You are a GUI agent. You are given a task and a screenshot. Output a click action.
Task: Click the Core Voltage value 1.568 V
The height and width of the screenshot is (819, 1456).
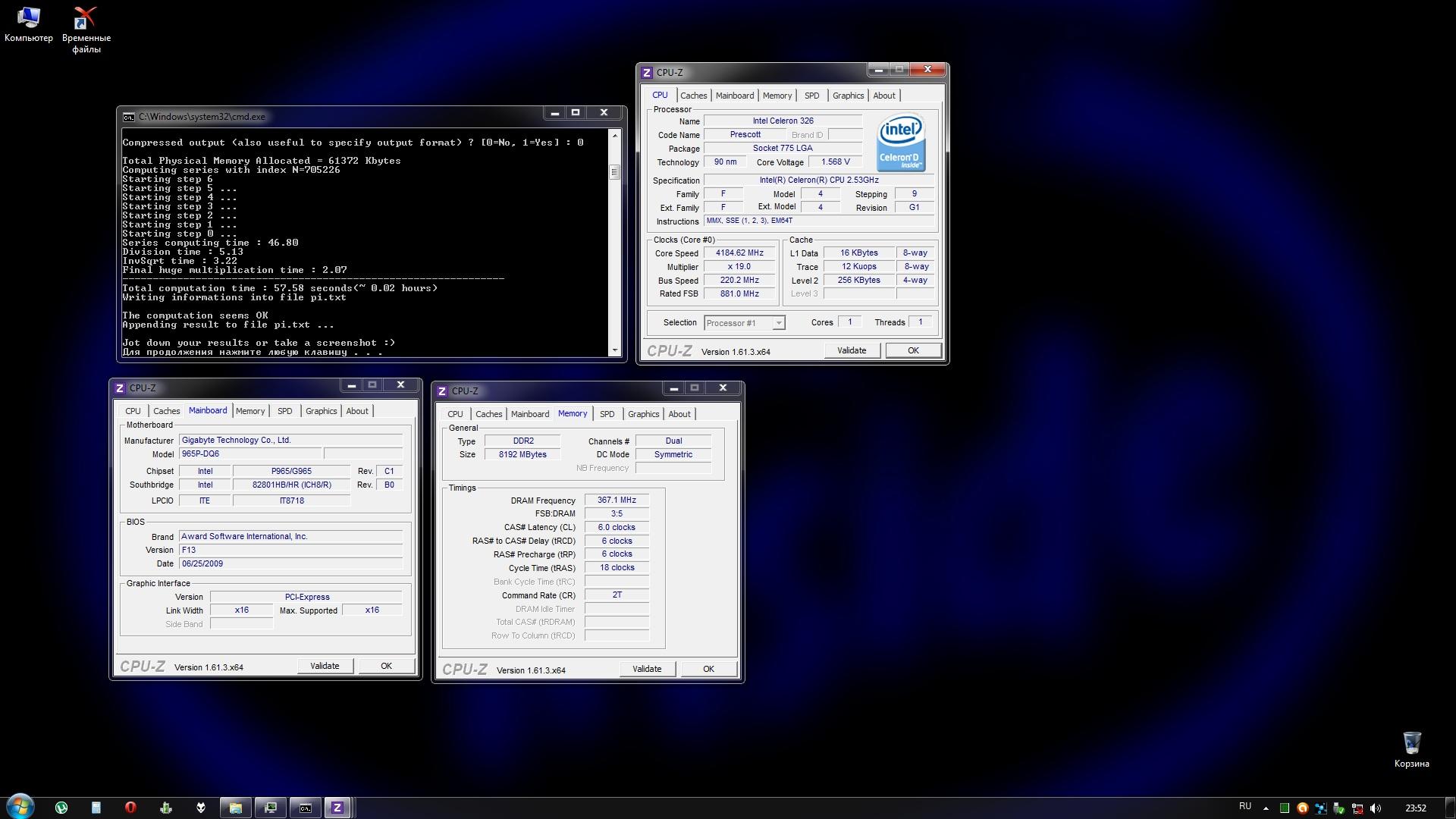(x=835, y=162)
